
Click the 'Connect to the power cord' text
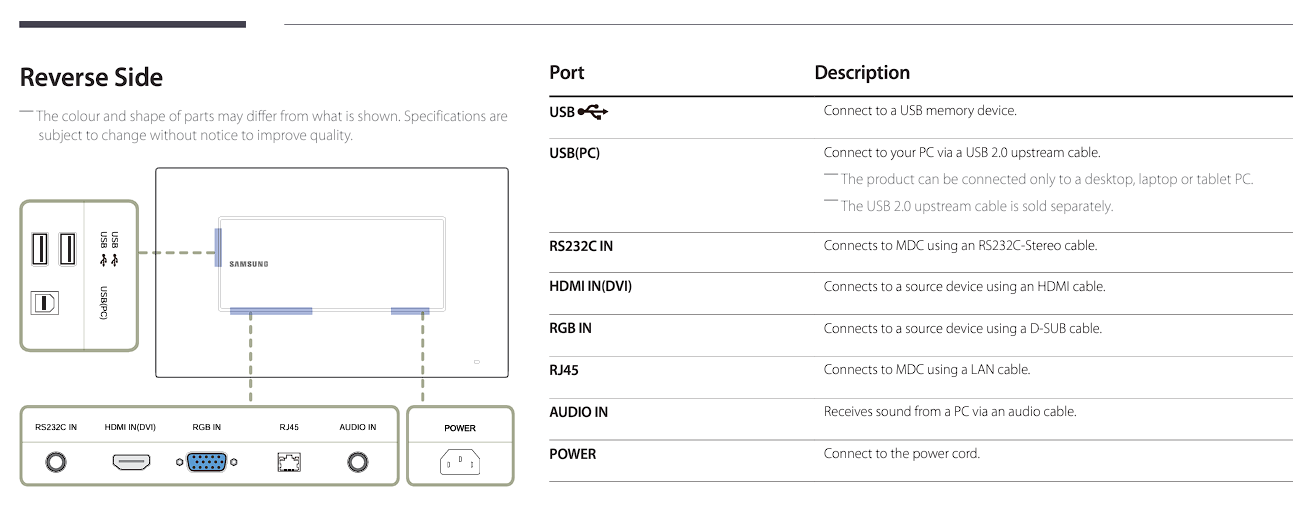tap(901, 454)
